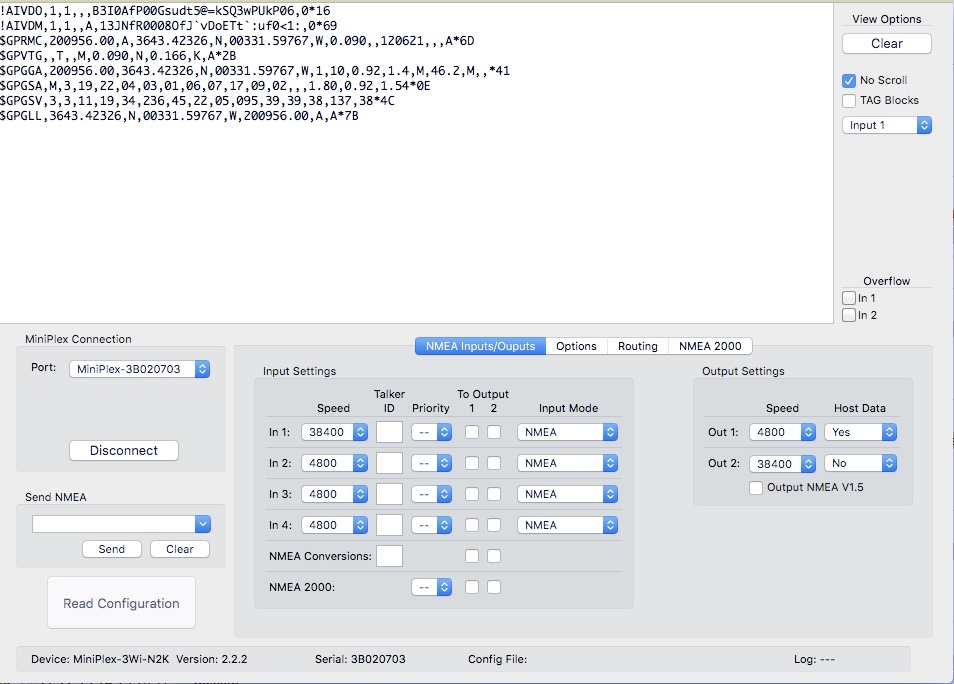The height and width of the screenshot is (684, 954).
Task: Click the In 3 Talker ID field
Action: (389, 494)
